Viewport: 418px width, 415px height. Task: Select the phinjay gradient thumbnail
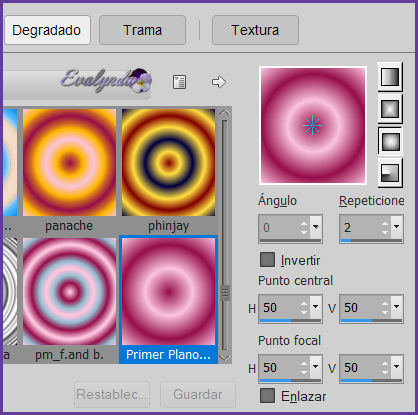click(168, 162)
